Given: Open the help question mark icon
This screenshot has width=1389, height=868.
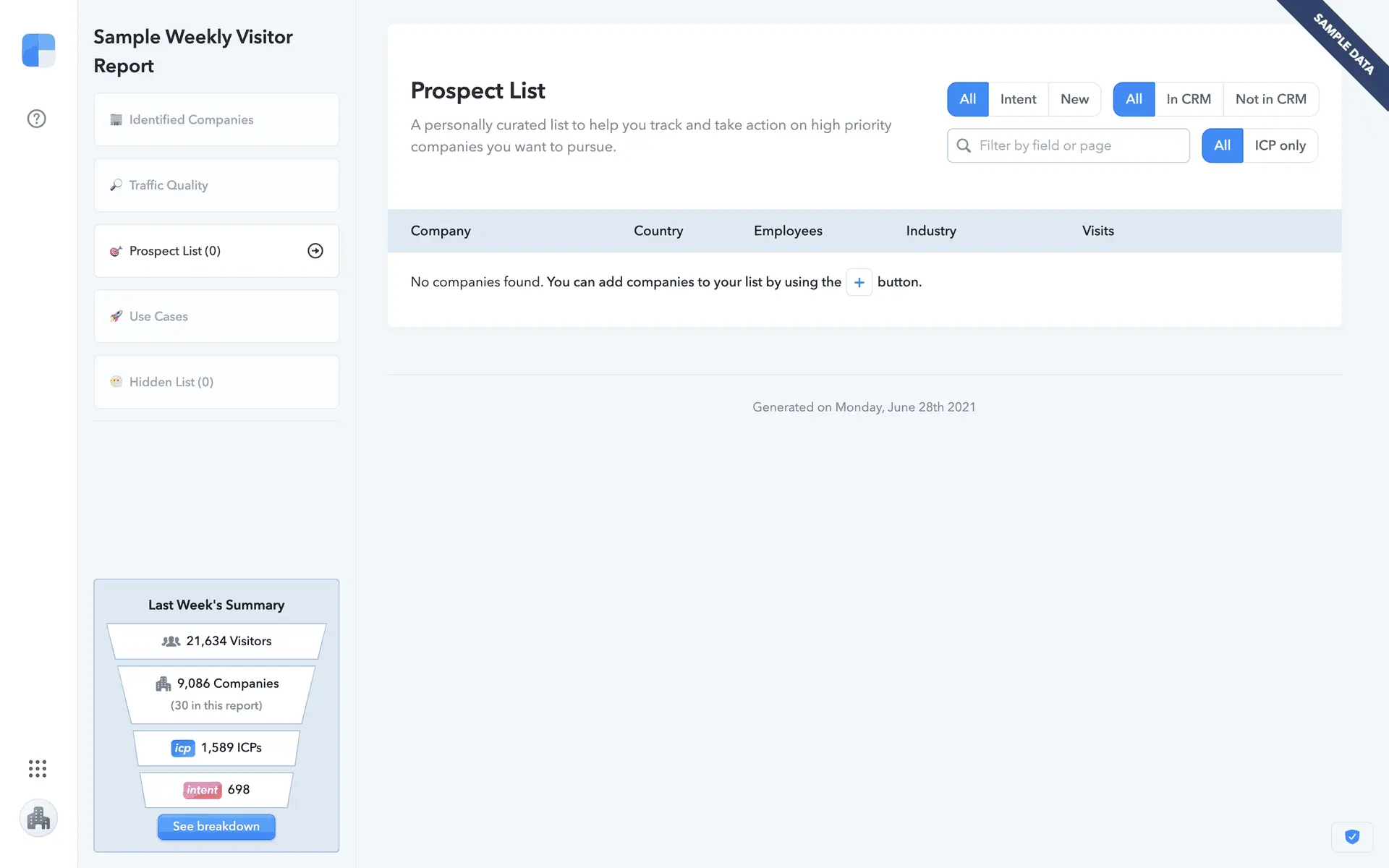Looking at the screenshot, I should coord(36,119).
